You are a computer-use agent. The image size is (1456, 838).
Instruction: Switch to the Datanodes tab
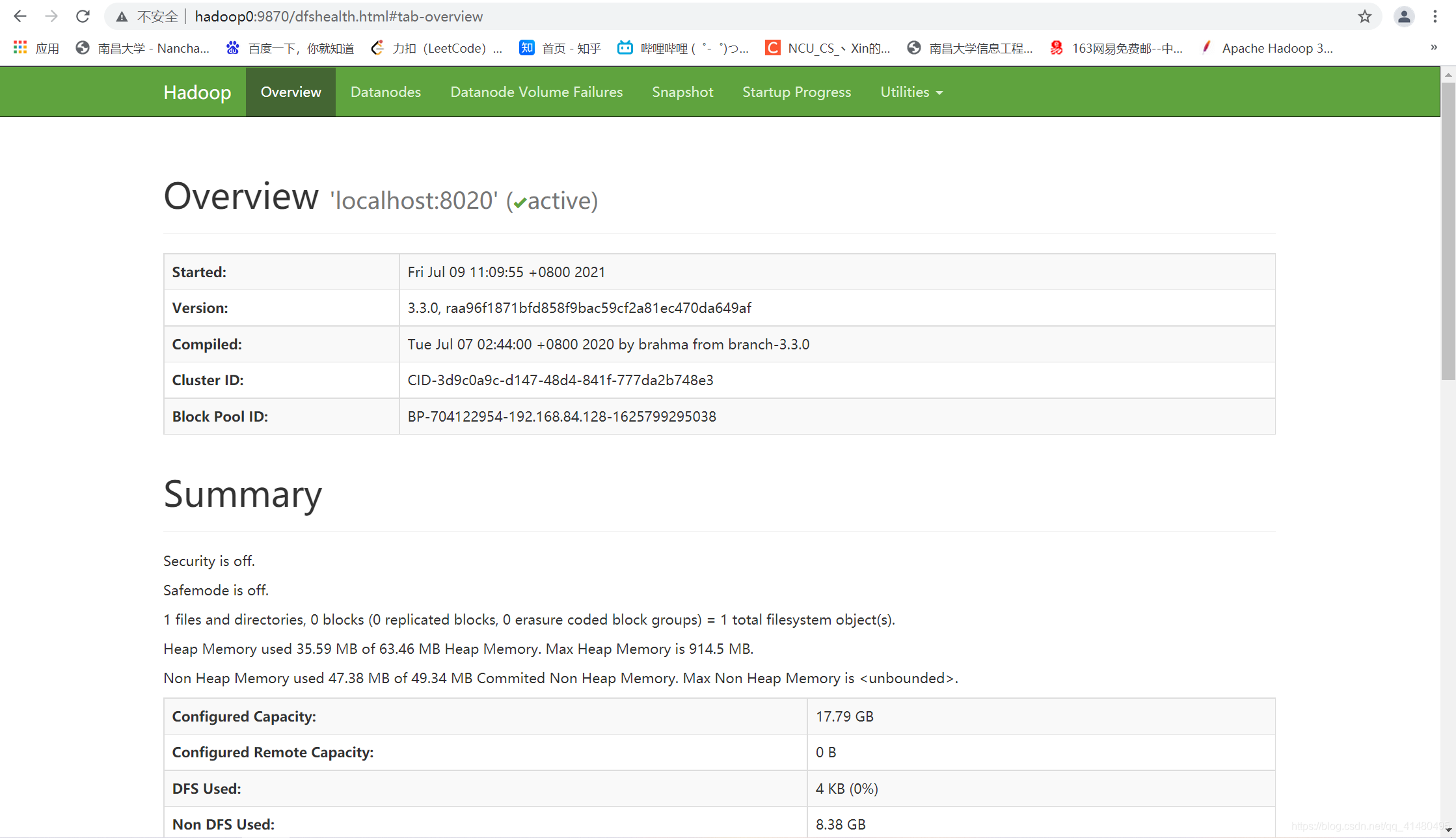coord(385,92)
